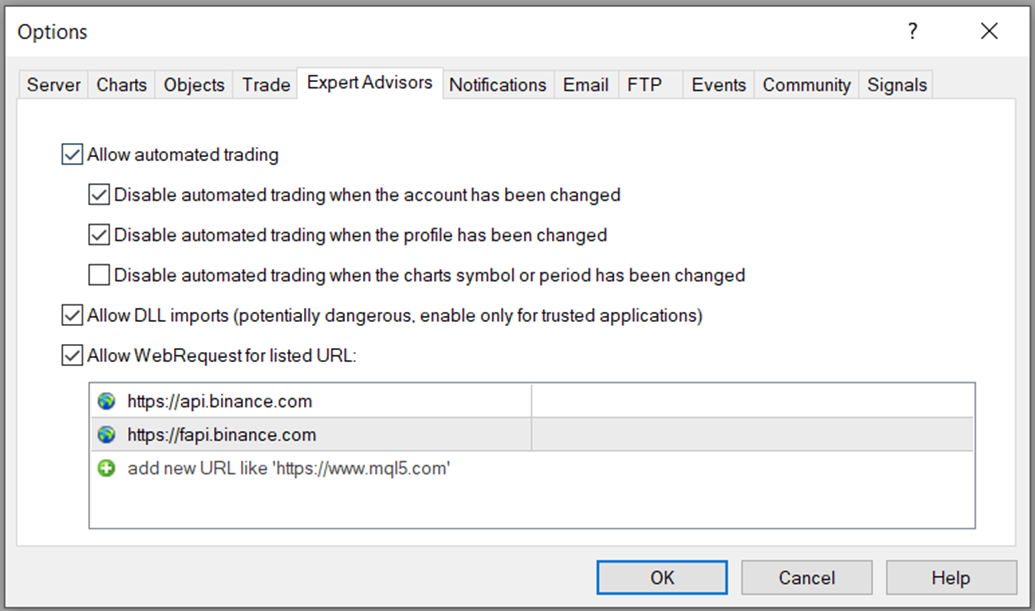Switch to the Server tab

(54, 85)
